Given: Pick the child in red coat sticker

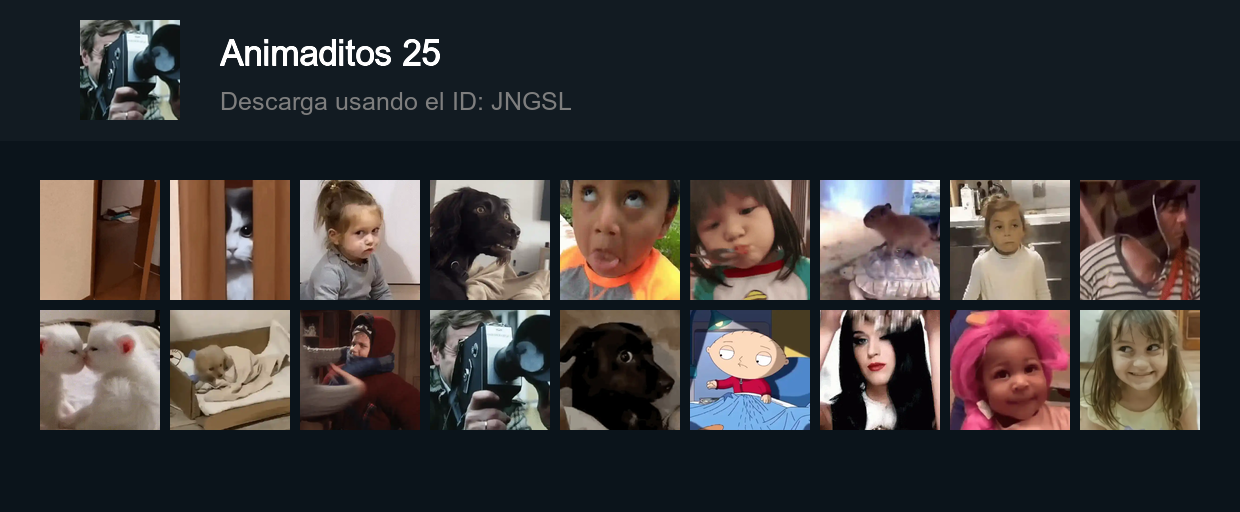Looking at the screenshot, I should pos(360,370).
